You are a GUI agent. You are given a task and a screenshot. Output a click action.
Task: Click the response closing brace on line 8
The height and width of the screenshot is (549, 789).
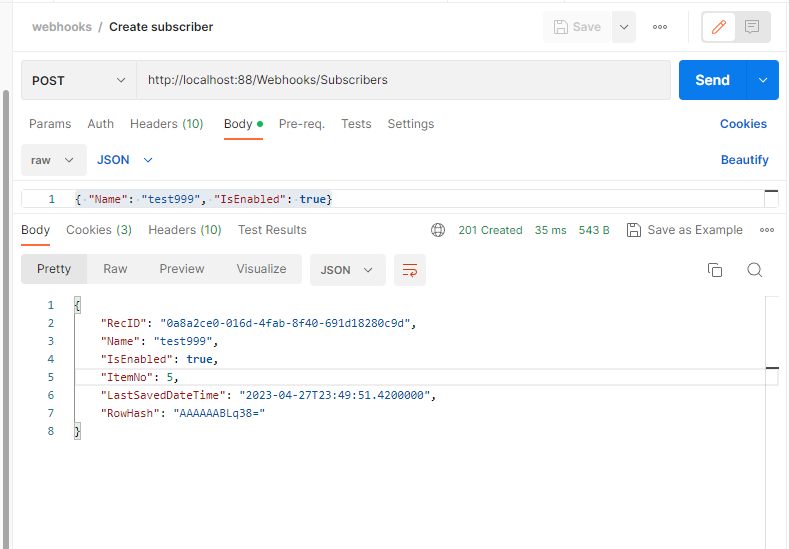[x=77, y=431]
